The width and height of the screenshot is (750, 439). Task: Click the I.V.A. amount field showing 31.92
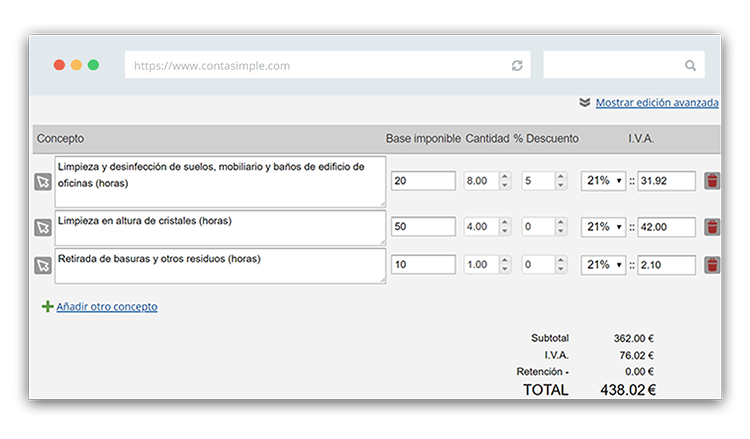[x=666, y=181]
